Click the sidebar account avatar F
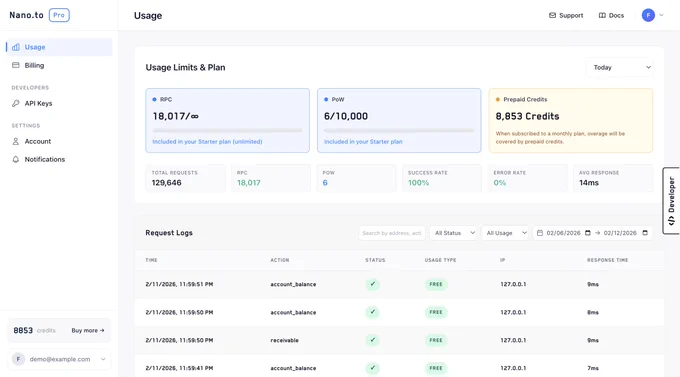680x377 pixels. (18, 359)
